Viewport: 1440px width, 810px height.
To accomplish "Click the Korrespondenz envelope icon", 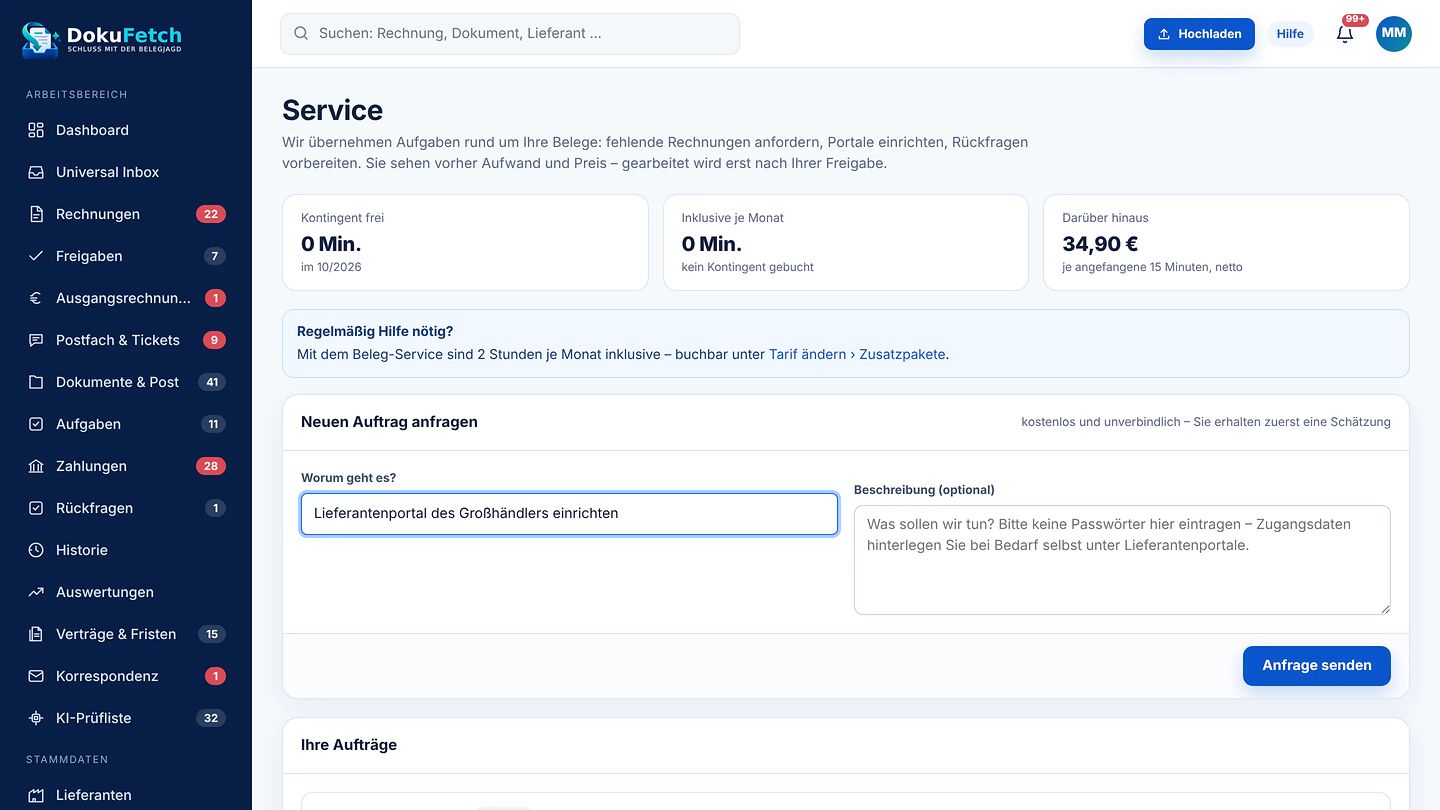I will [36, 676].
